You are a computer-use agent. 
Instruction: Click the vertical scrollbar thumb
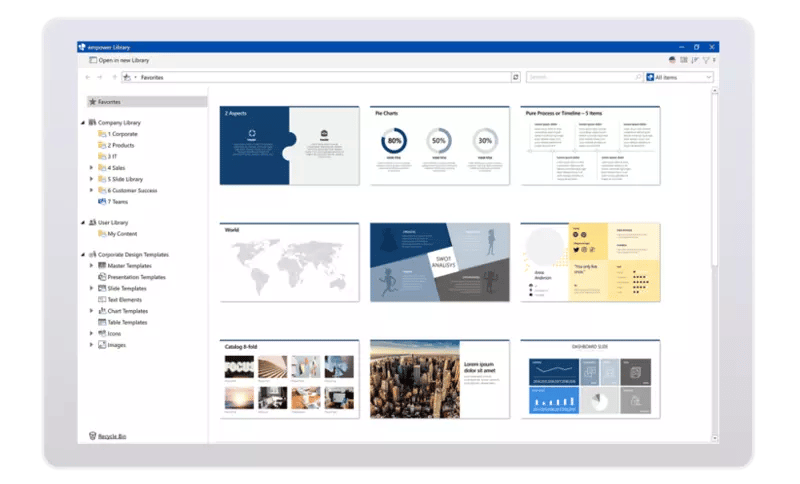pyautogui.click(x=715, y=180)
